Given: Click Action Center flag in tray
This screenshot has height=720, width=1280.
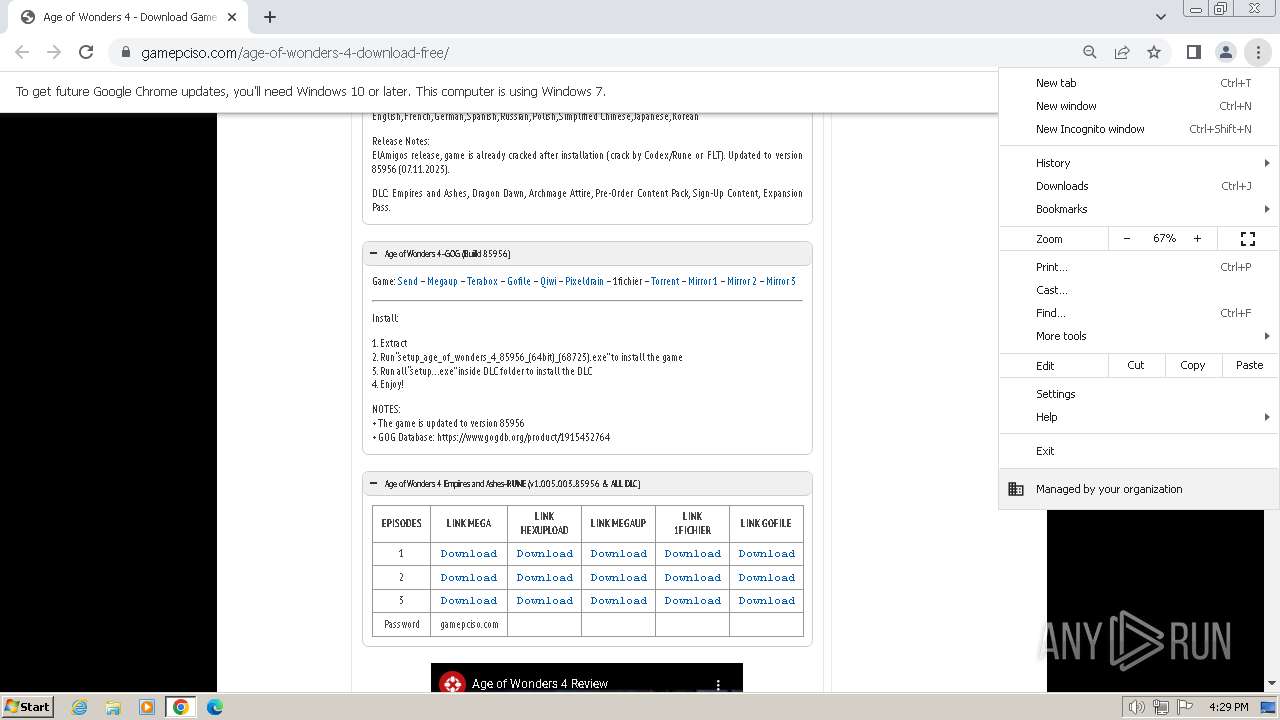Looking at the screenshot, I should click(x=1183, y=707).
